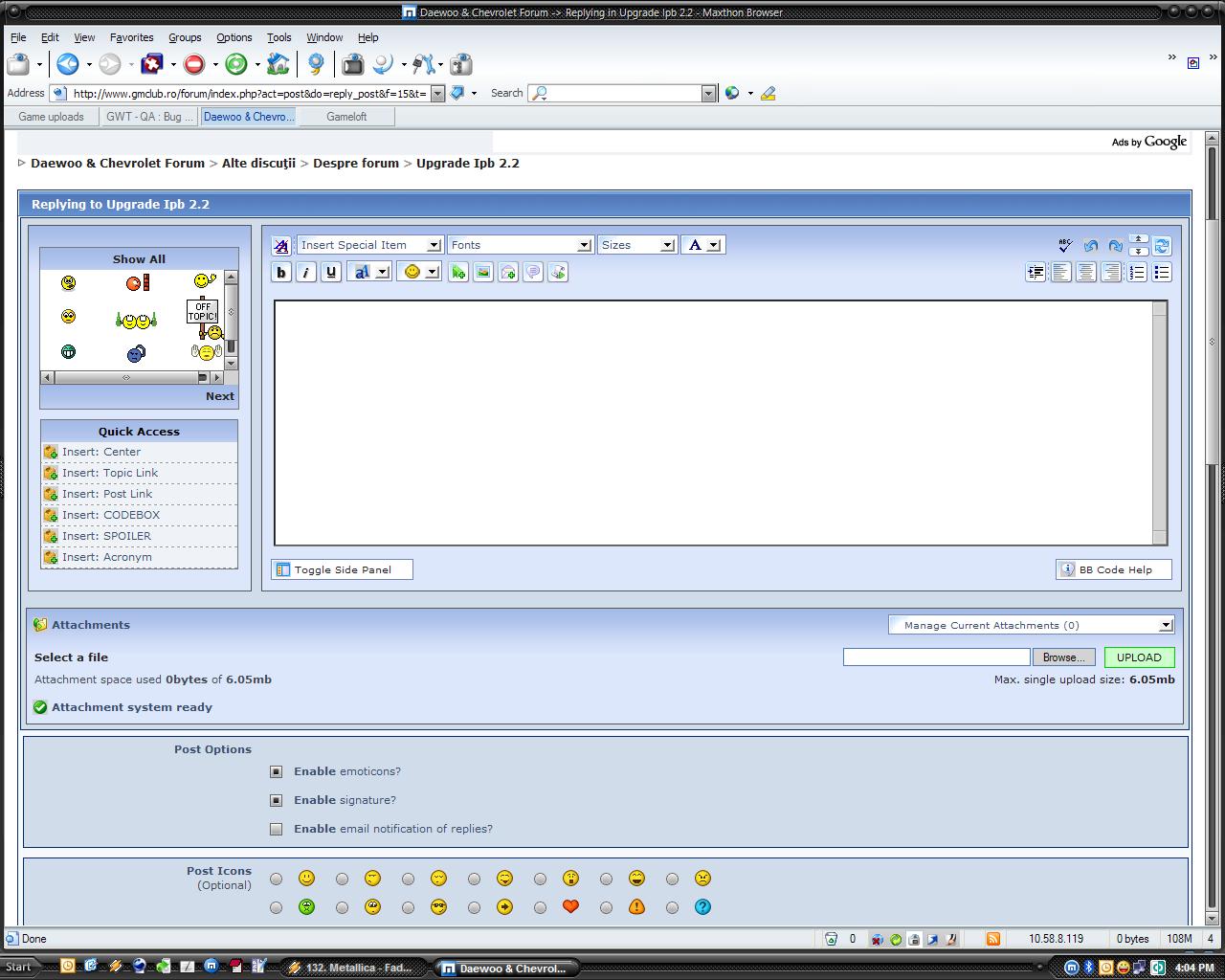Toggle Enable signature checkbox
This screenshot has height=980, width=1225.
[x=276, y=800]
